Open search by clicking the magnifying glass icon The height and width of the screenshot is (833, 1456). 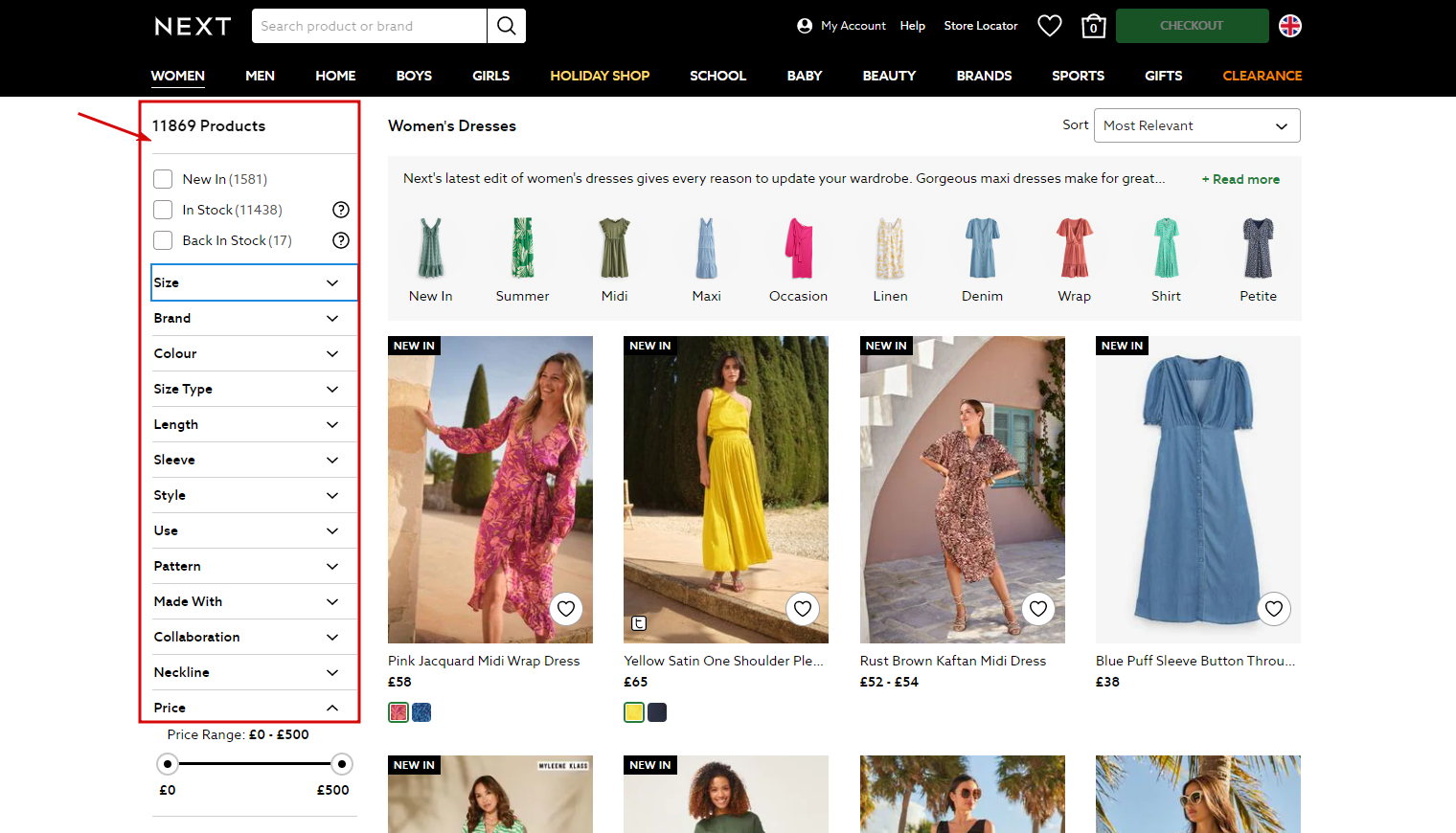tap(507, 26)
